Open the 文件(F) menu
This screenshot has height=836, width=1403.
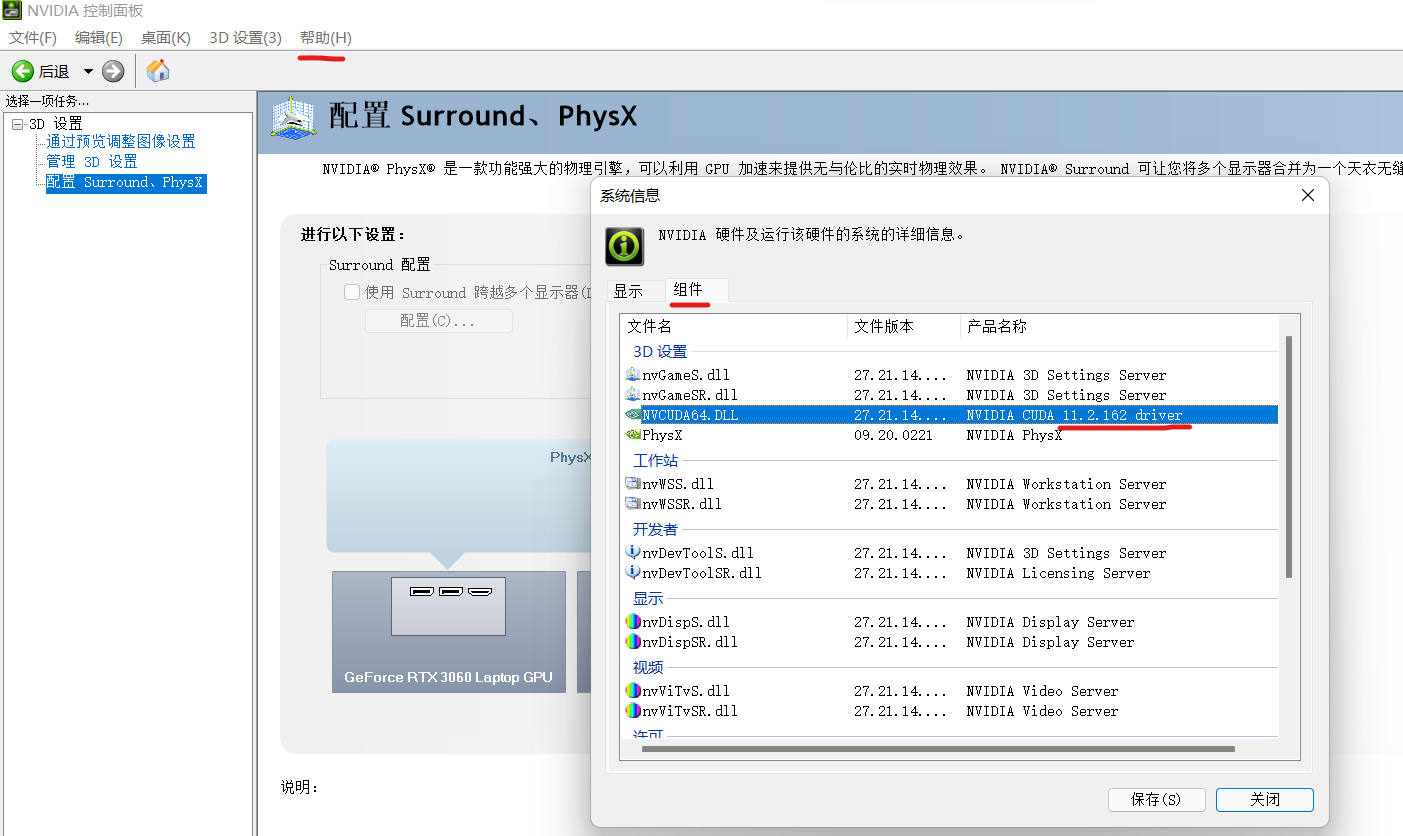tap(33, 38)
